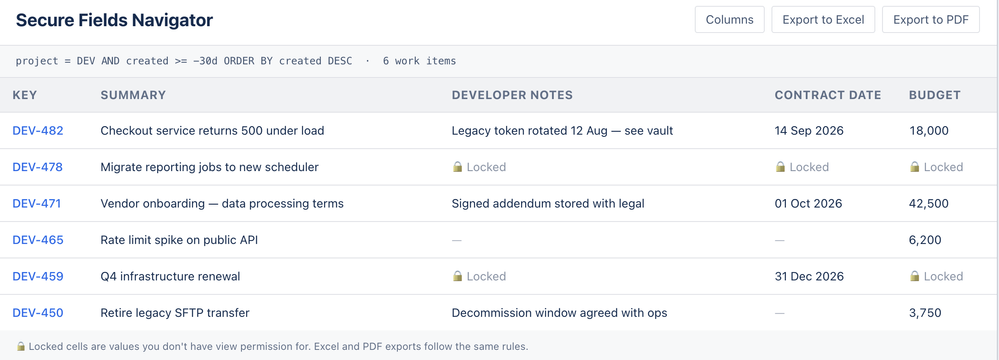Sort by Developer Notes column header
The width and height of the screenshot is (999, 360).
pos(512,95)
